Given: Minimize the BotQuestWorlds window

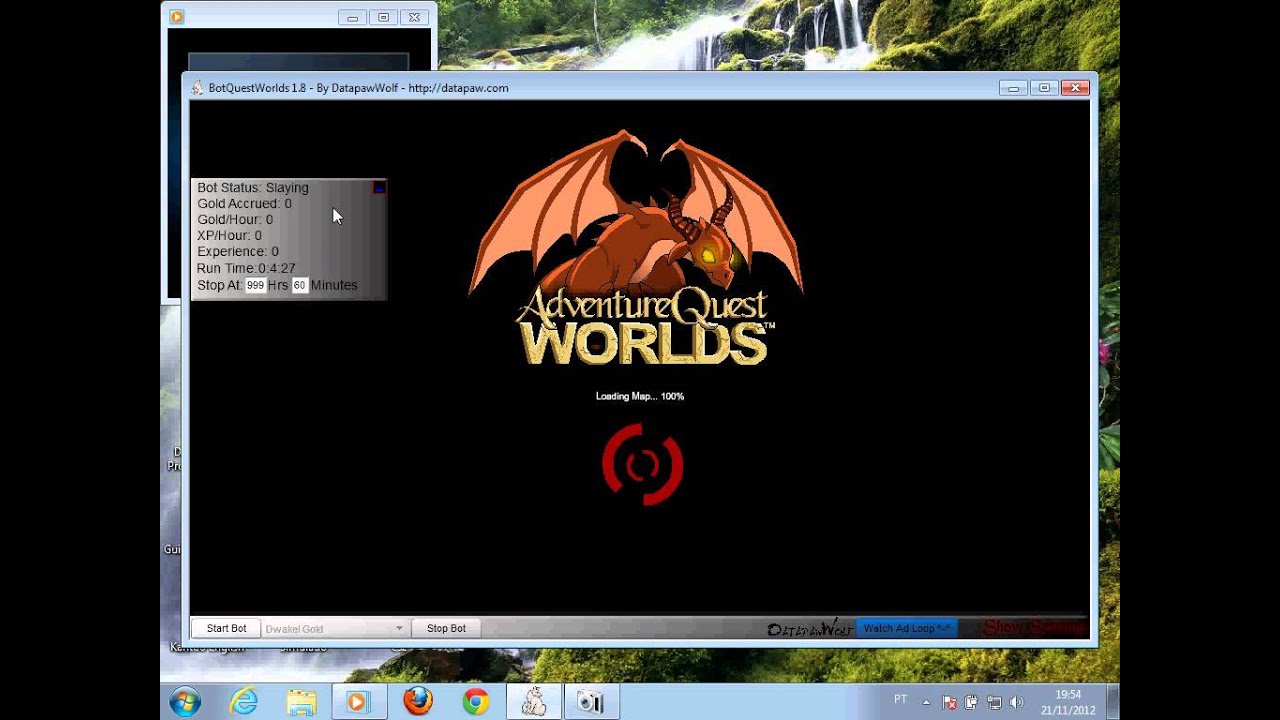Looking at the screenshot, I should [1013, 88].
